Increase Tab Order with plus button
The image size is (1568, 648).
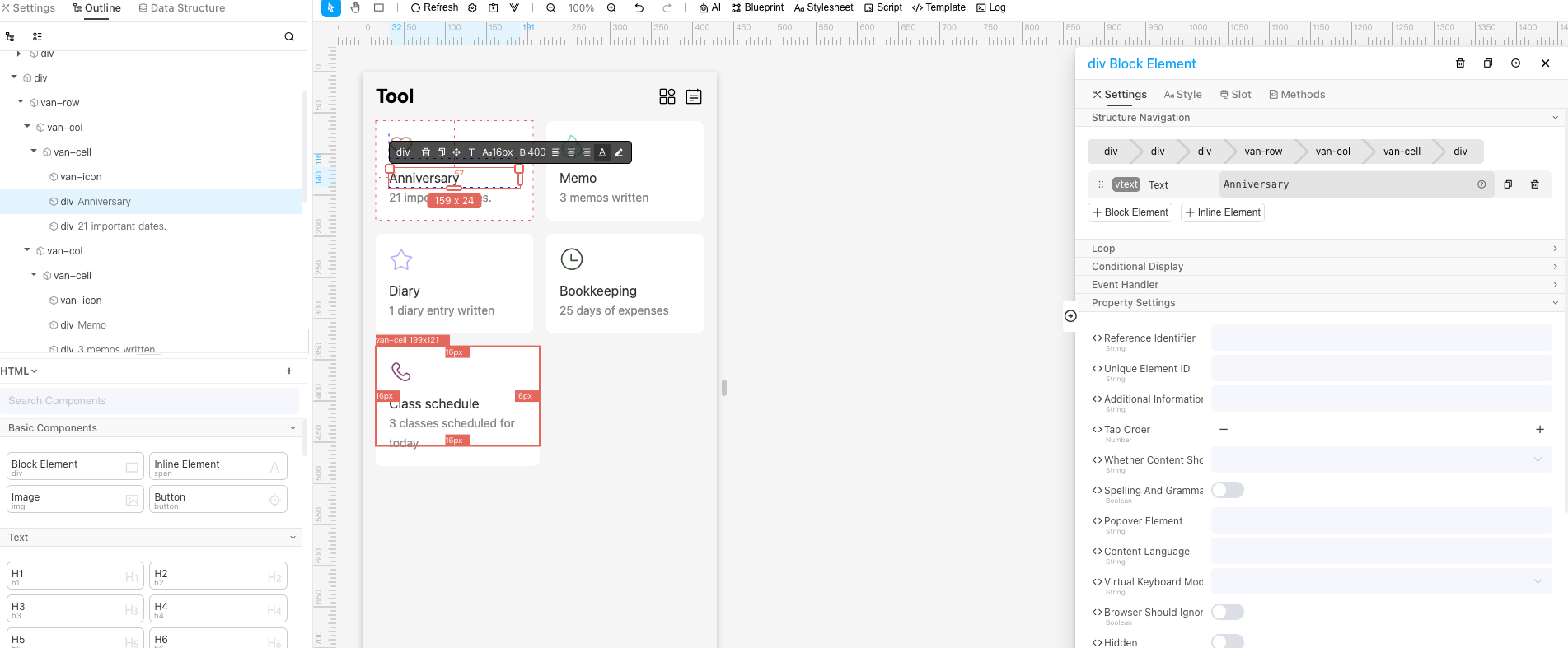[1539, 430]
